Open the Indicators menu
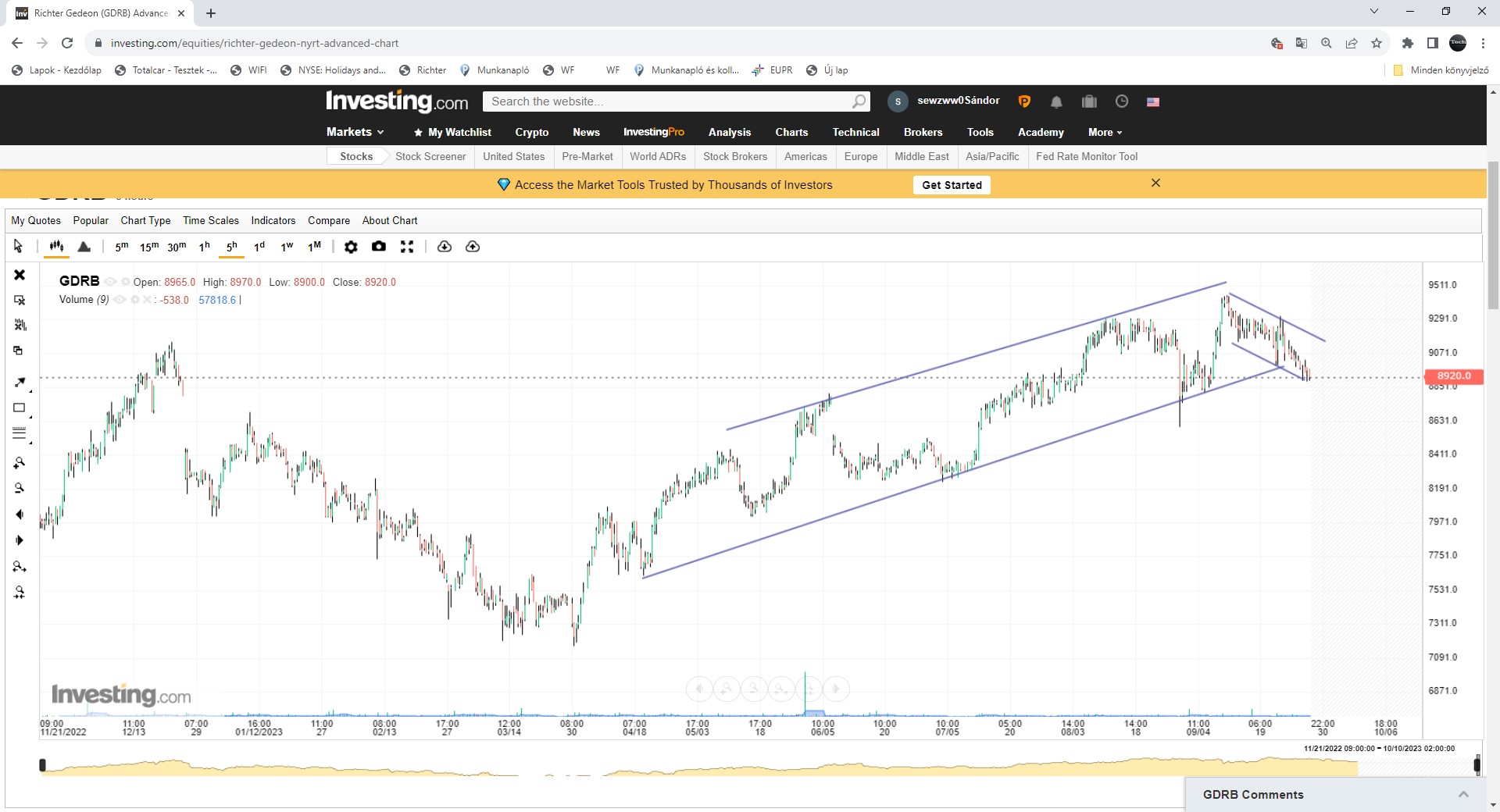 [x=273, y=220]
